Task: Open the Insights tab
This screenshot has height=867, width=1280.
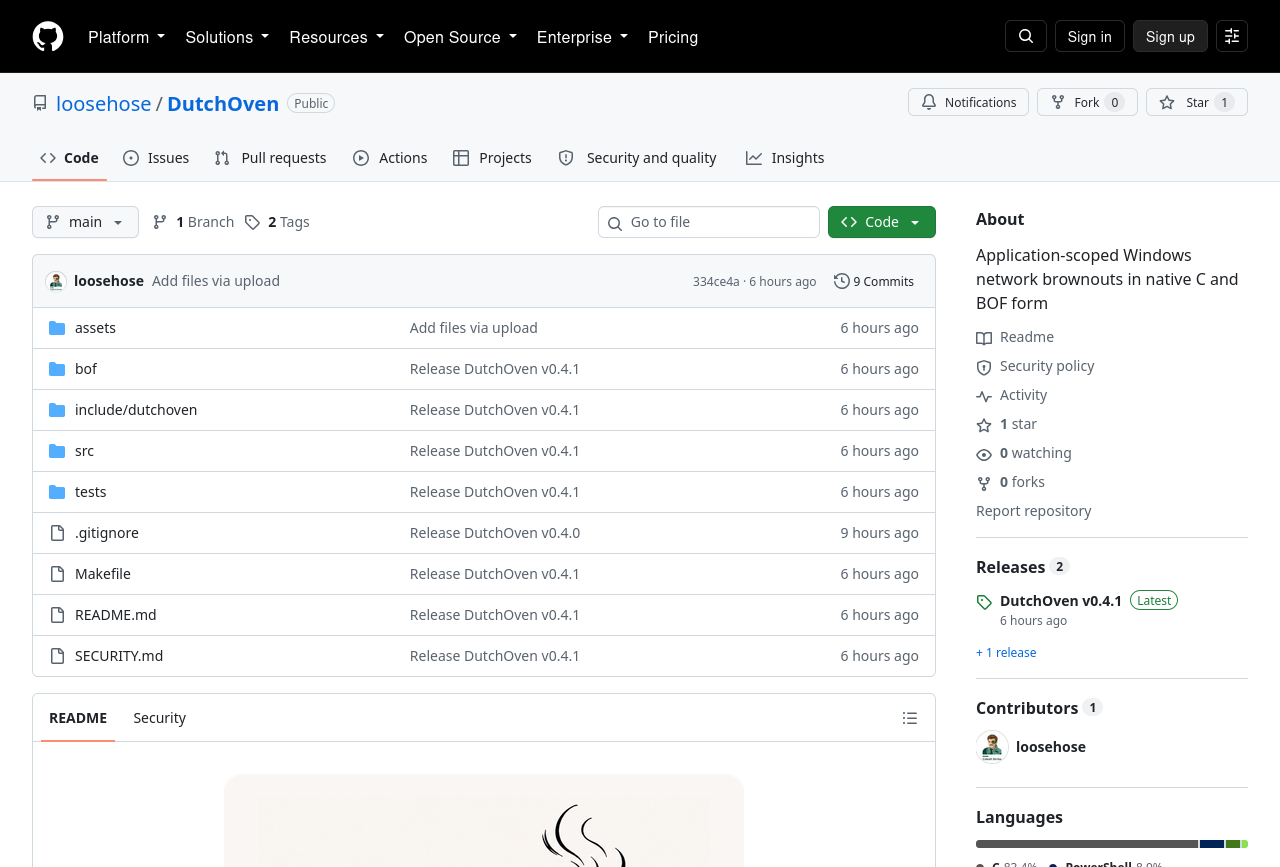Action: pyautogui.click(x=785, y=158)
